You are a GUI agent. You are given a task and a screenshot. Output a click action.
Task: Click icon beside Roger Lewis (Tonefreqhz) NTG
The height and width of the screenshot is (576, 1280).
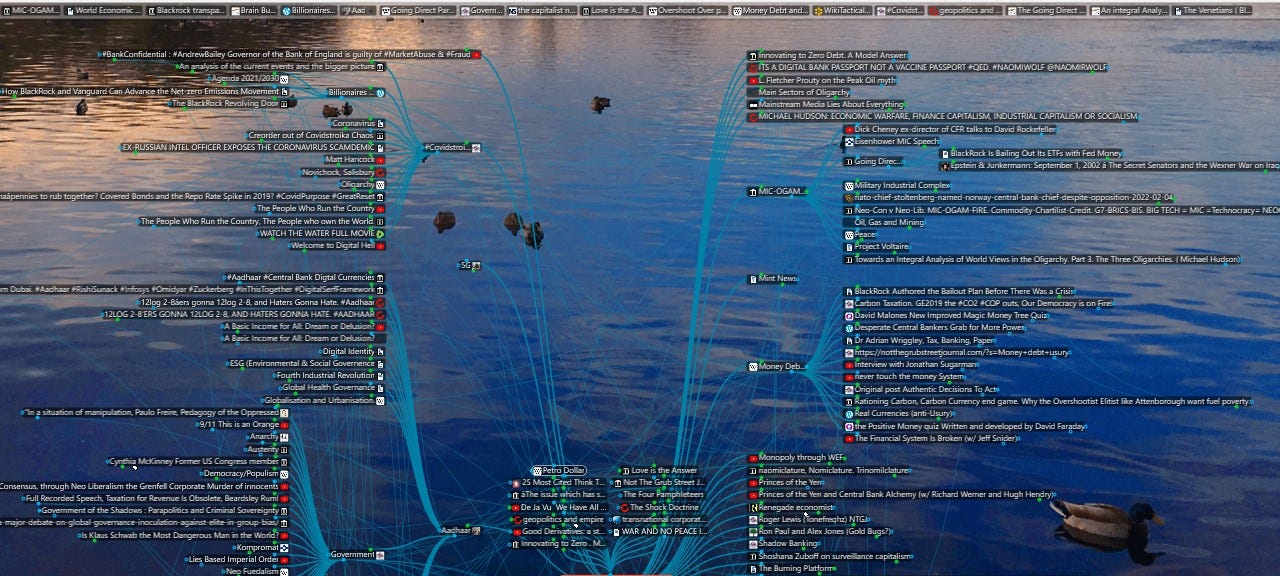pyautogui.click(x=753, y=520)
